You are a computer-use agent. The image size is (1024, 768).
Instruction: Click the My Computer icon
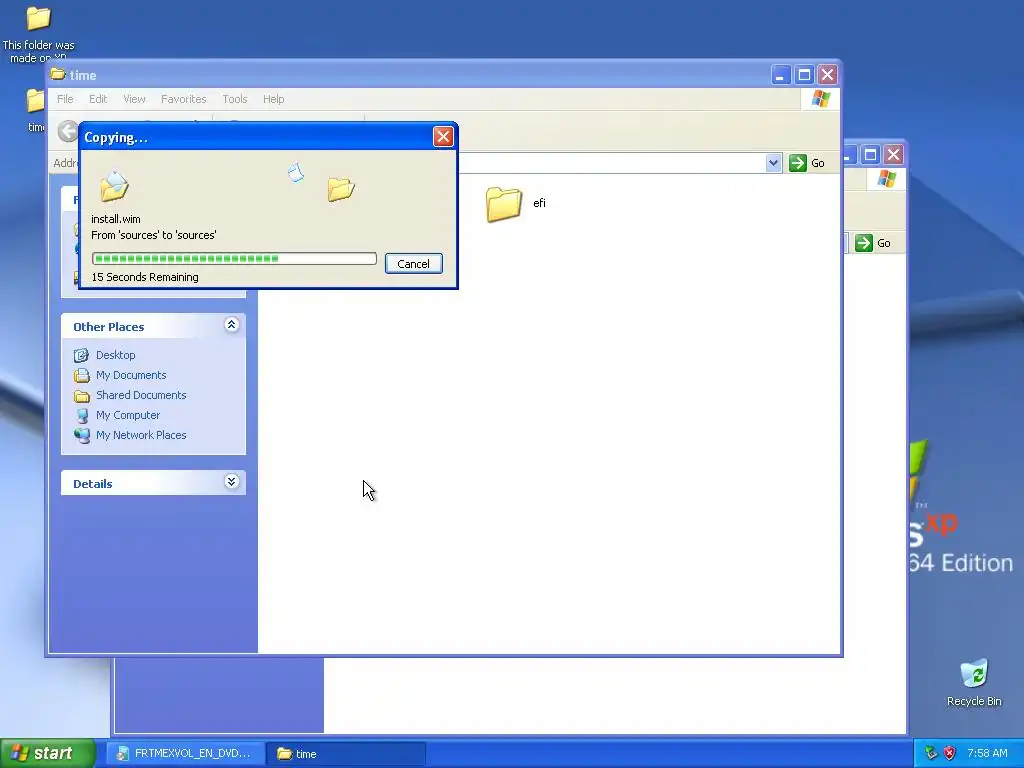82,415
